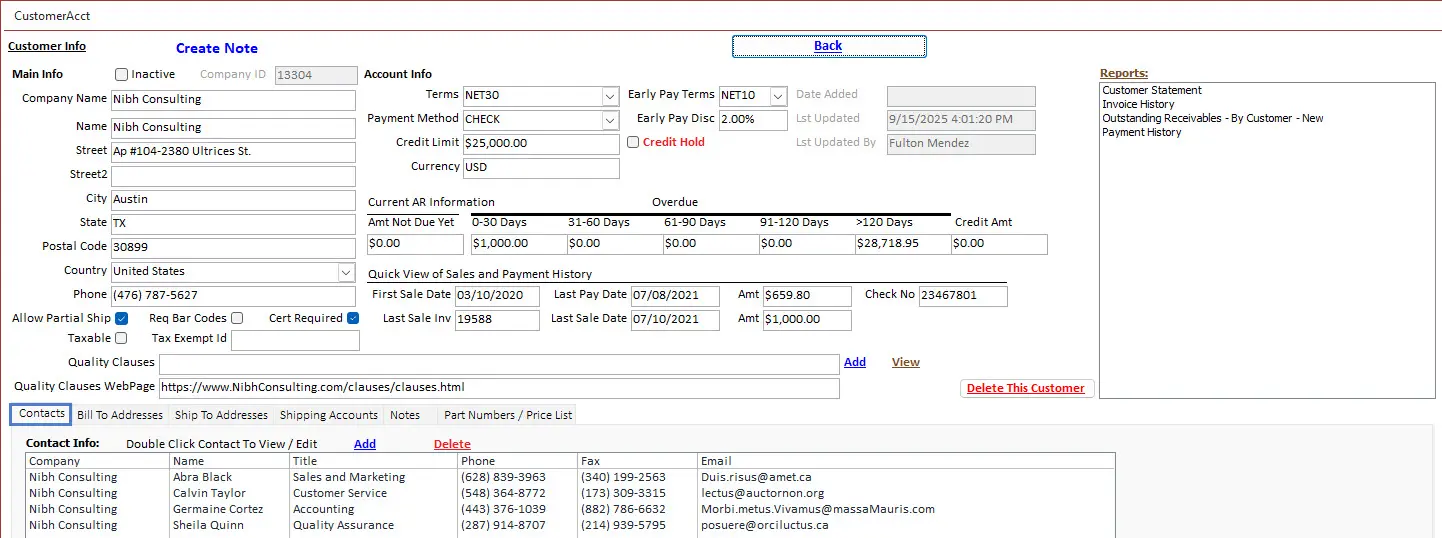Screen dimensions: 1442x538
Task: Enable the Credit Hold checkbox
Action: [633, 142]
